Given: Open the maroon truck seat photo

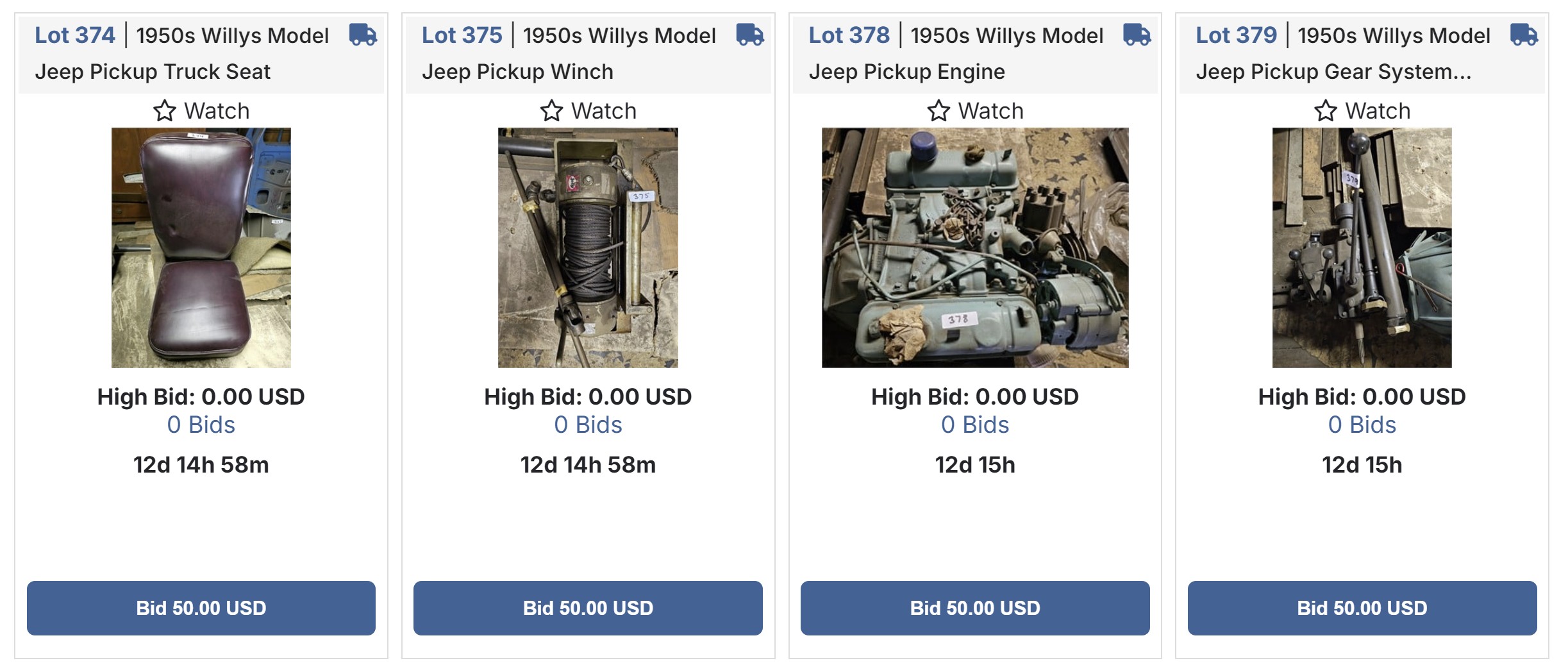Looking at the screenshot, I should click(201, 248).
